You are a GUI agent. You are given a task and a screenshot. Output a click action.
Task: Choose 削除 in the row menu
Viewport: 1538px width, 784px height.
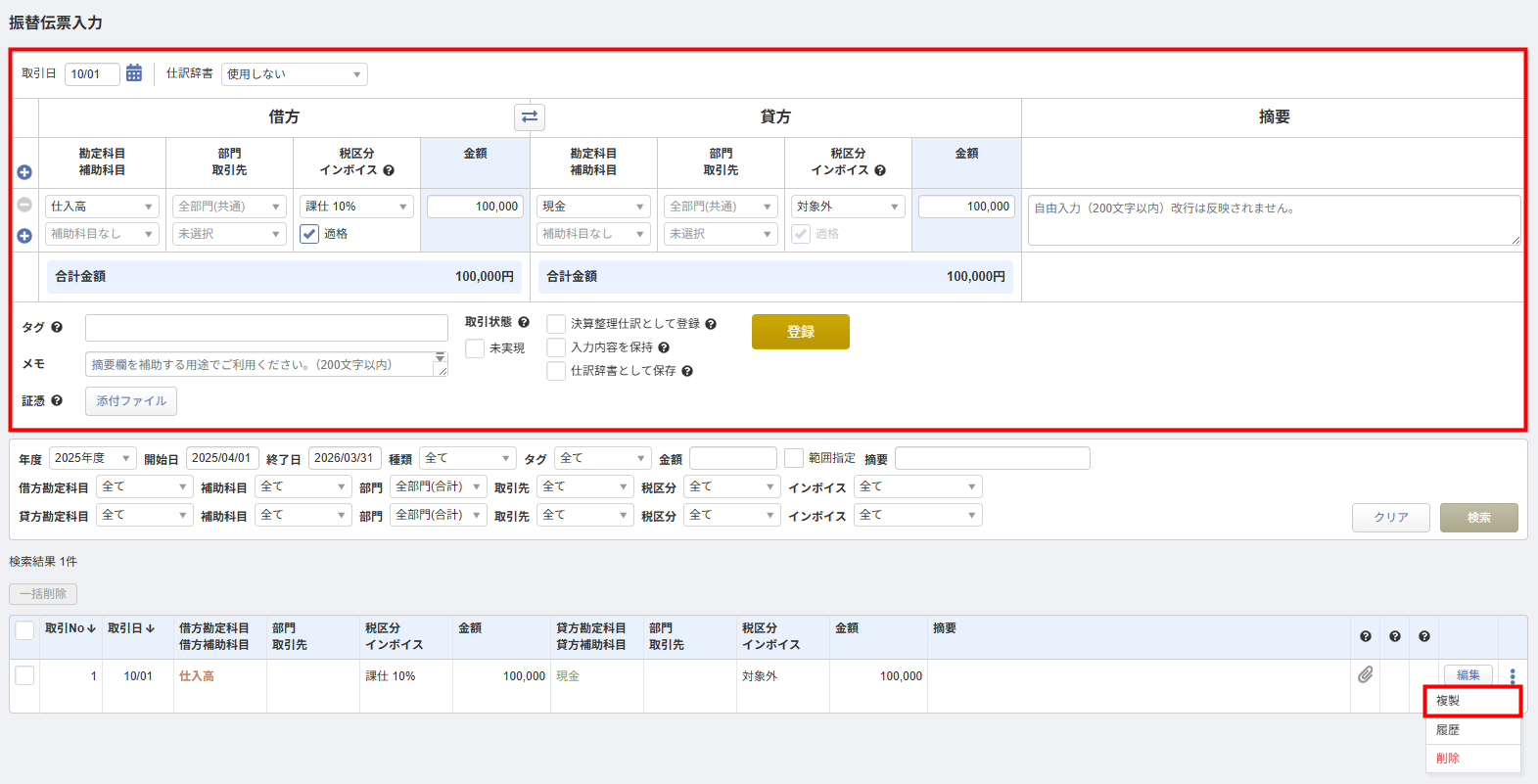click(x=1448, y=759)
